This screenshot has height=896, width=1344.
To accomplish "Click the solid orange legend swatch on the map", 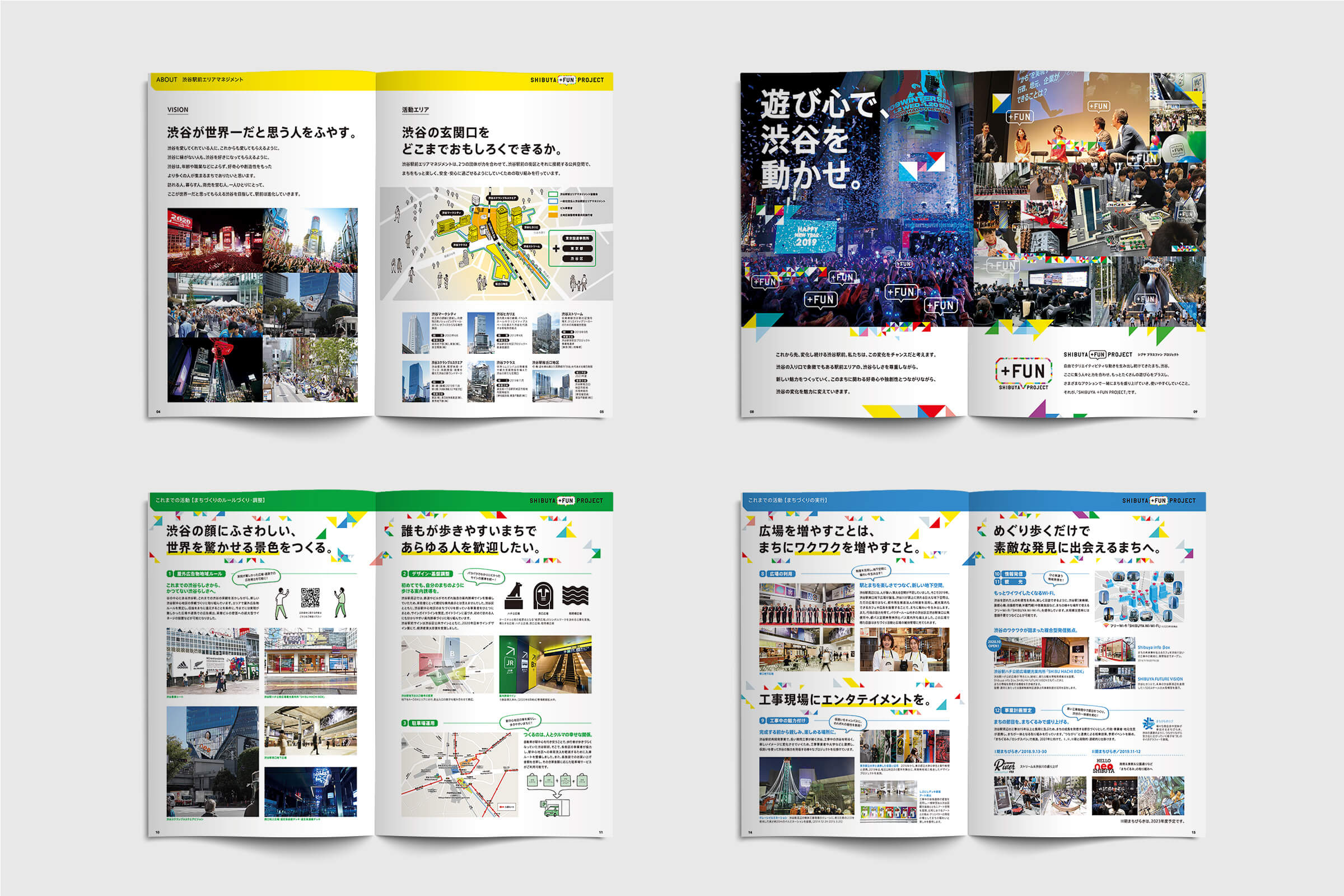I will coord(553,215).
